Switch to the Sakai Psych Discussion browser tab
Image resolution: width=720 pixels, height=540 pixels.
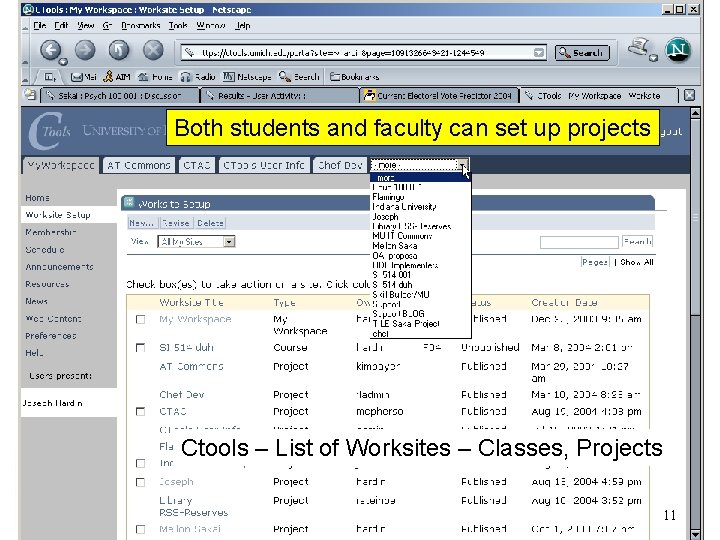[x=120, y=96]
